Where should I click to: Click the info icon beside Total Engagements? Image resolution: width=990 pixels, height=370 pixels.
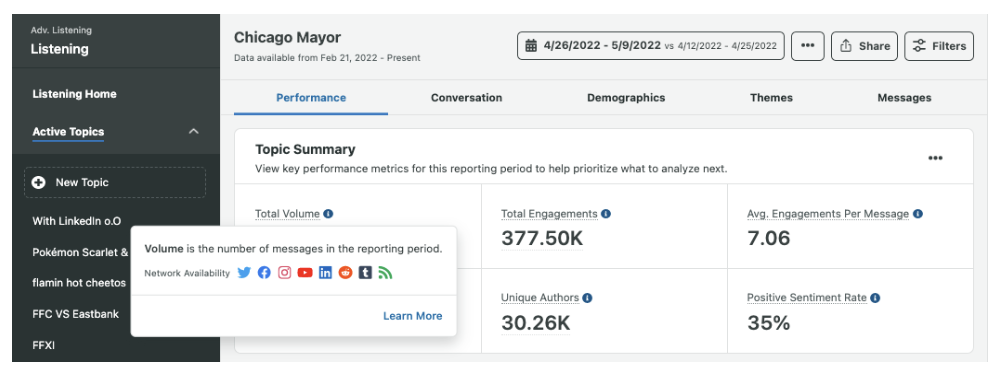(606, 214)
